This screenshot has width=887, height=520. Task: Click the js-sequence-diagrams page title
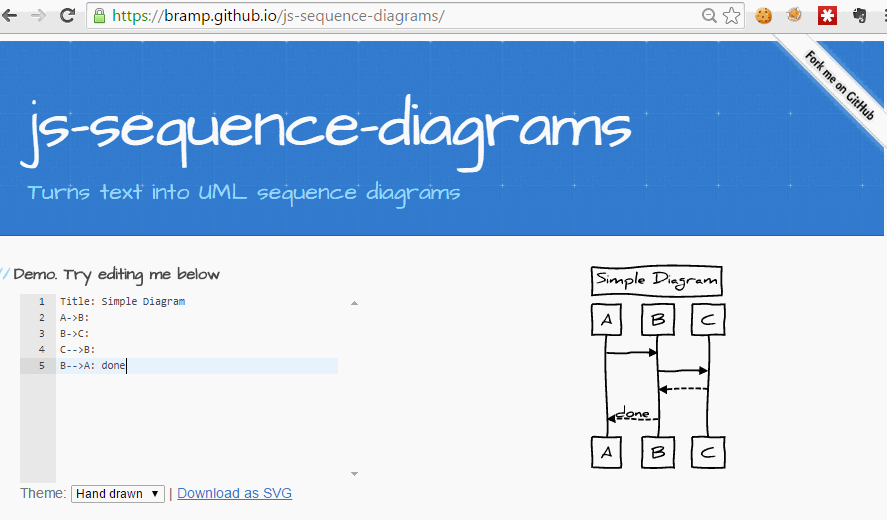click(326, 132)
